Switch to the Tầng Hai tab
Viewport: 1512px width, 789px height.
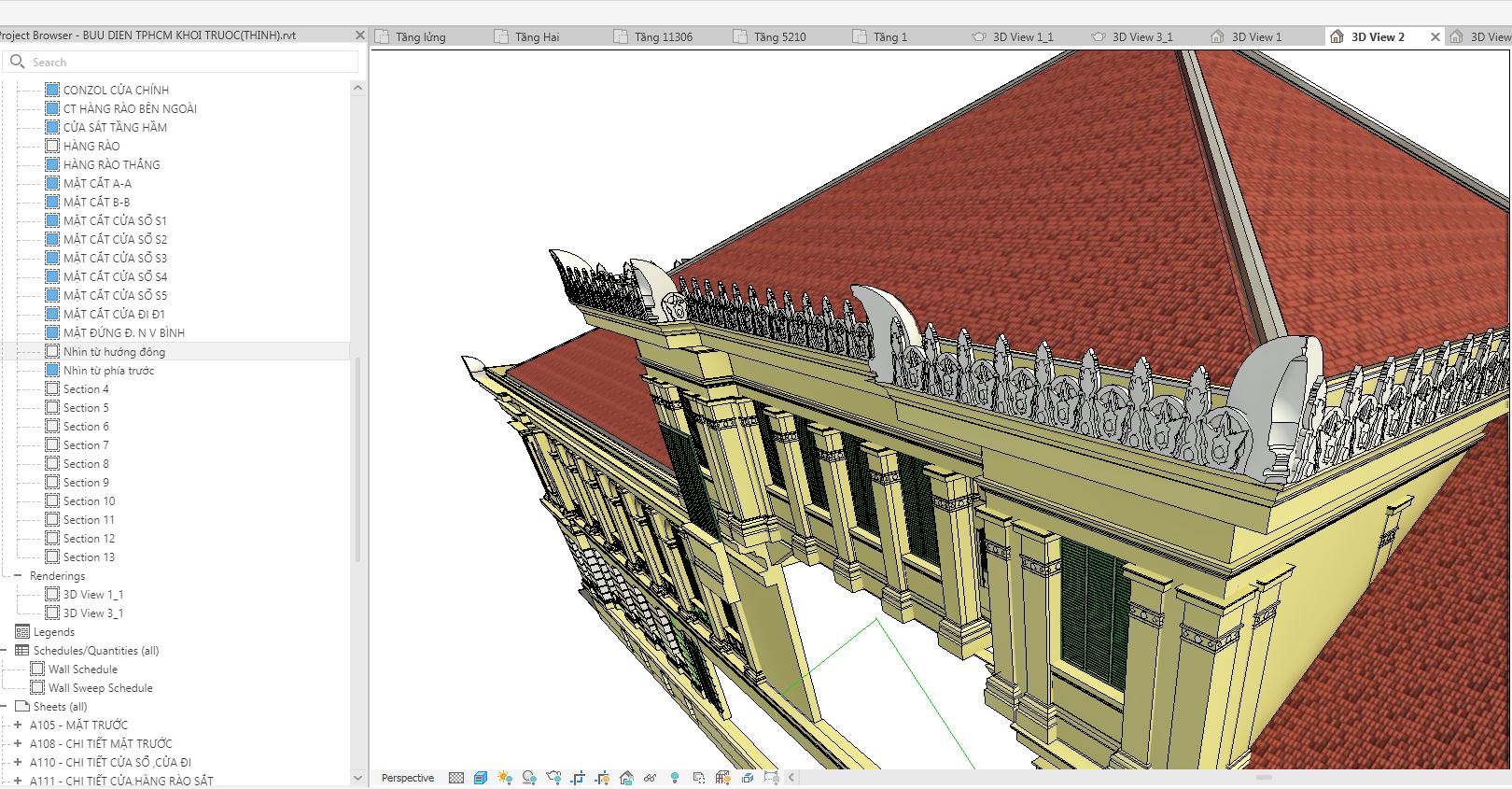538,37
